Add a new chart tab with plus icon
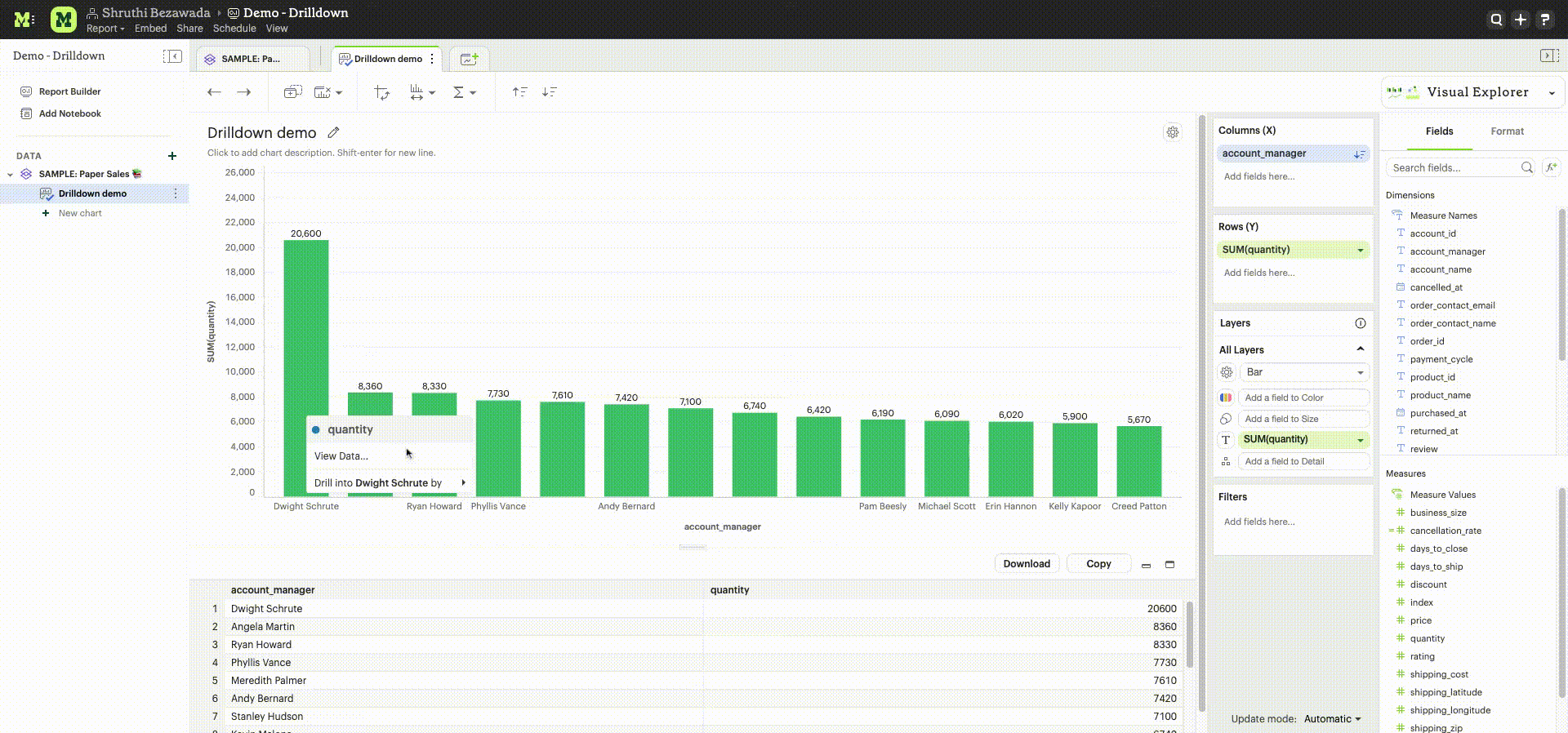The height and width of the screenshot is (733, 1568). (x=469, y=59)
